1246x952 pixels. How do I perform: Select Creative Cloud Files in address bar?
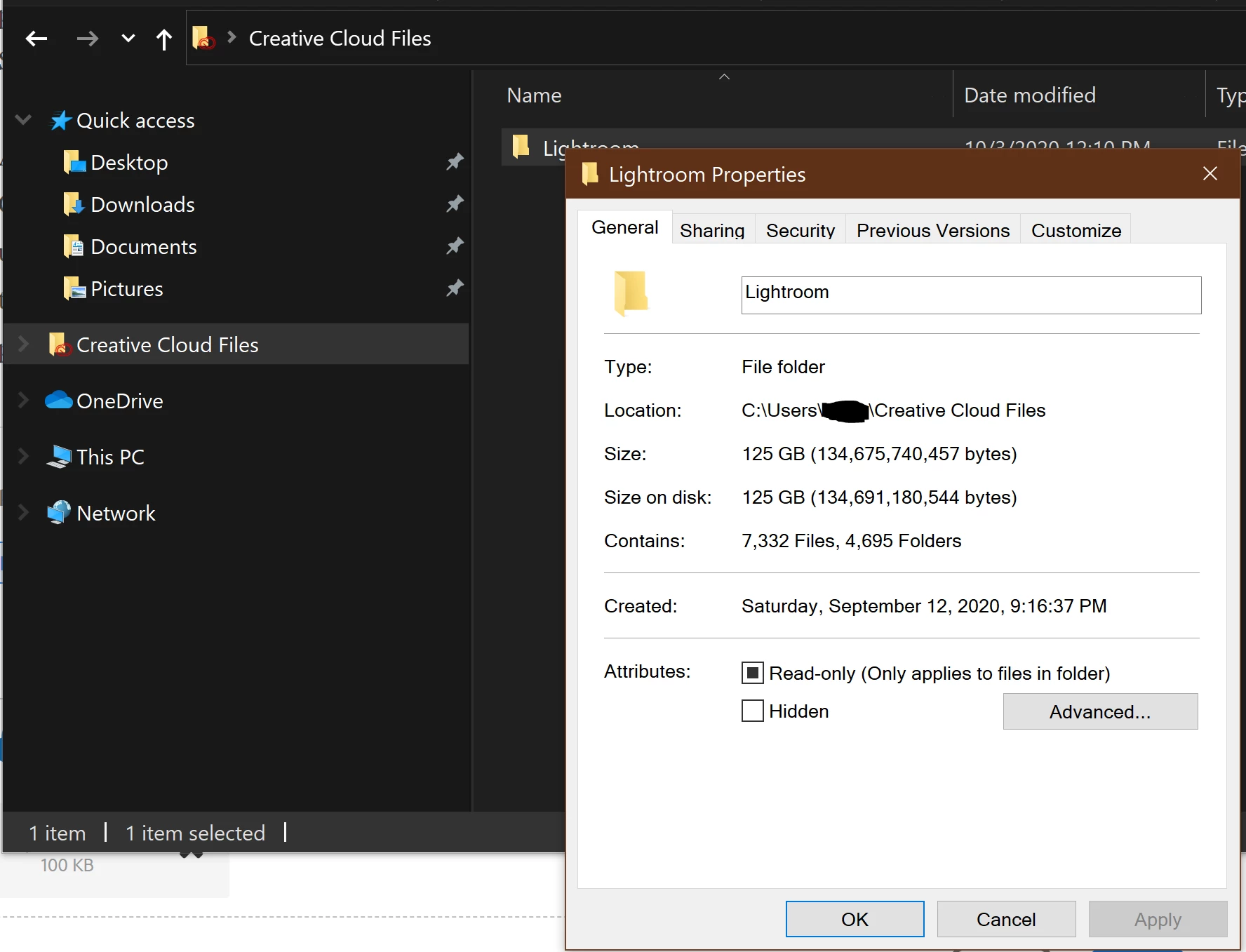click(x=340, y=39)
